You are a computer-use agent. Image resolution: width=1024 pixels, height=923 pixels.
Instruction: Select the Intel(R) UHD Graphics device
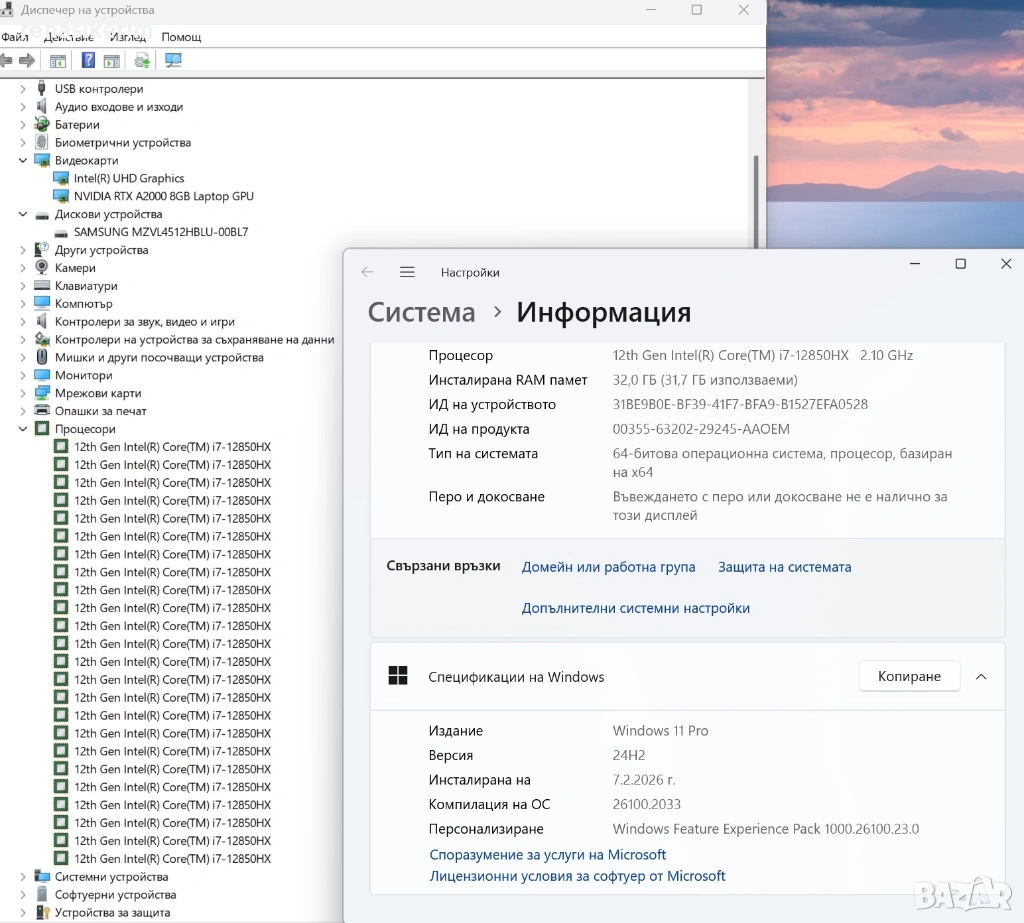point(129,178)
